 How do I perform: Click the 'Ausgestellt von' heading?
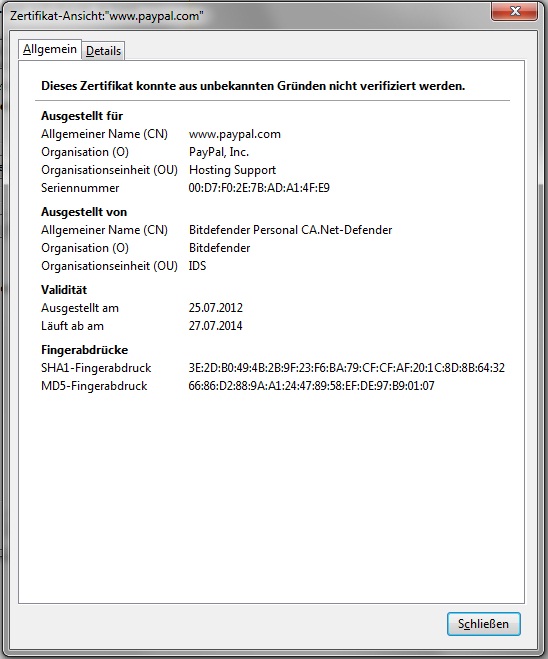tap(84, 212)
